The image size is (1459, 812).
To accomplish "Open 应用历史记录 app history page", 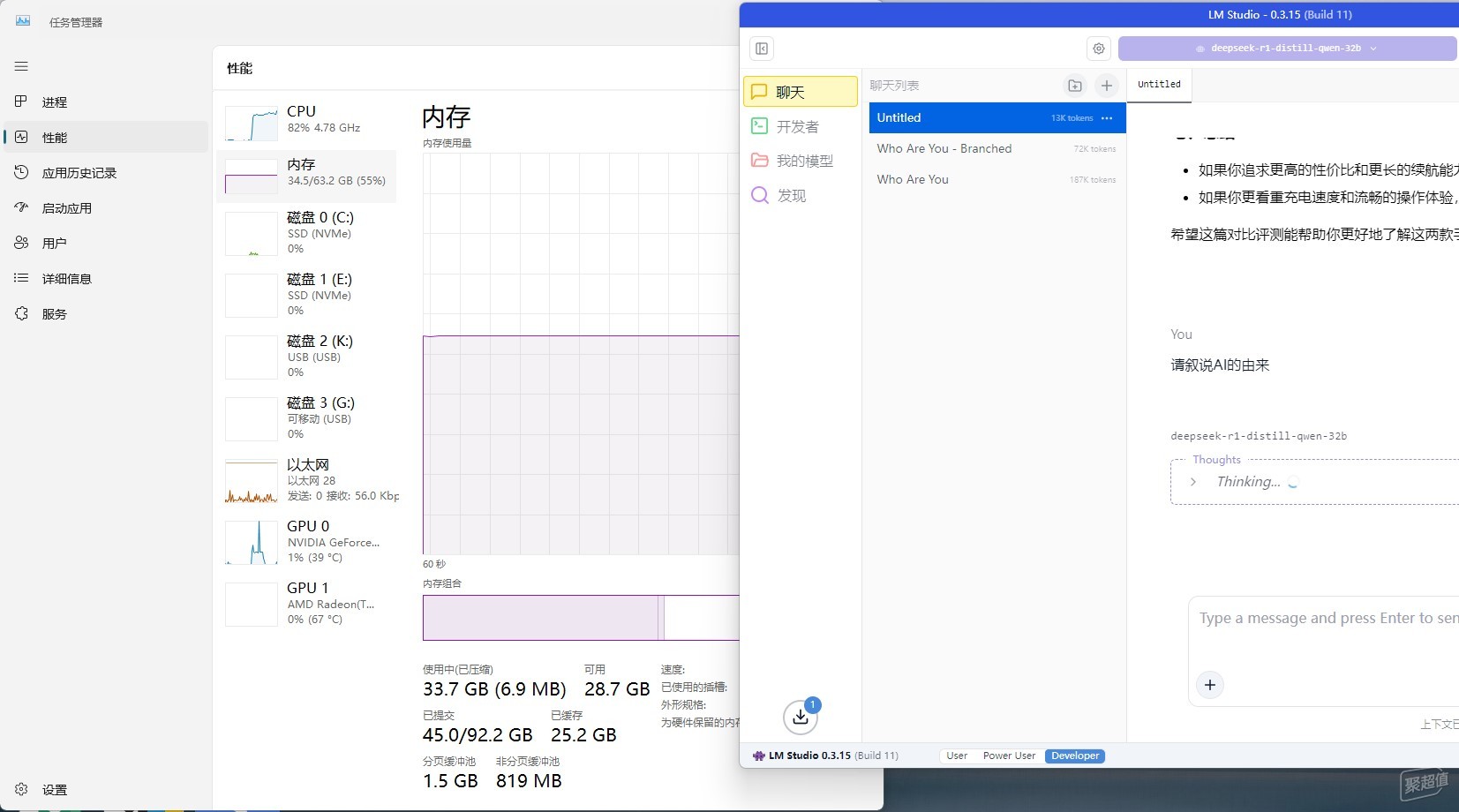I will tap(106, 173).
